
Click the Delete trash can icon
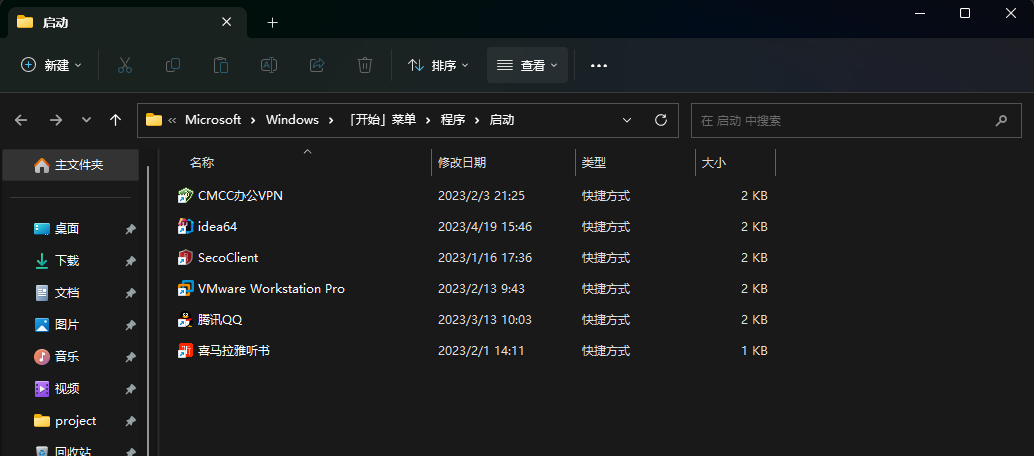point(365,65)
